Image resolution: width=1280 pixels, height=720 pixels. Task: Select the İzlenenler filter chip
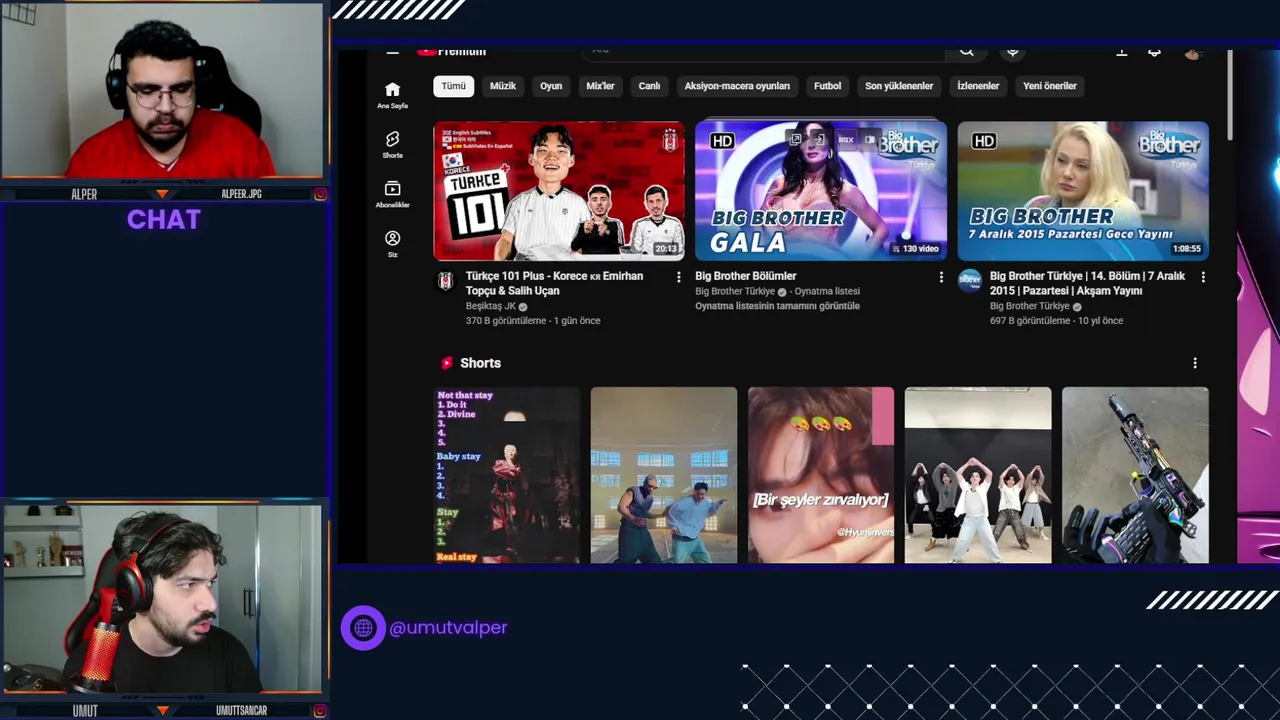tap(978, 86)
